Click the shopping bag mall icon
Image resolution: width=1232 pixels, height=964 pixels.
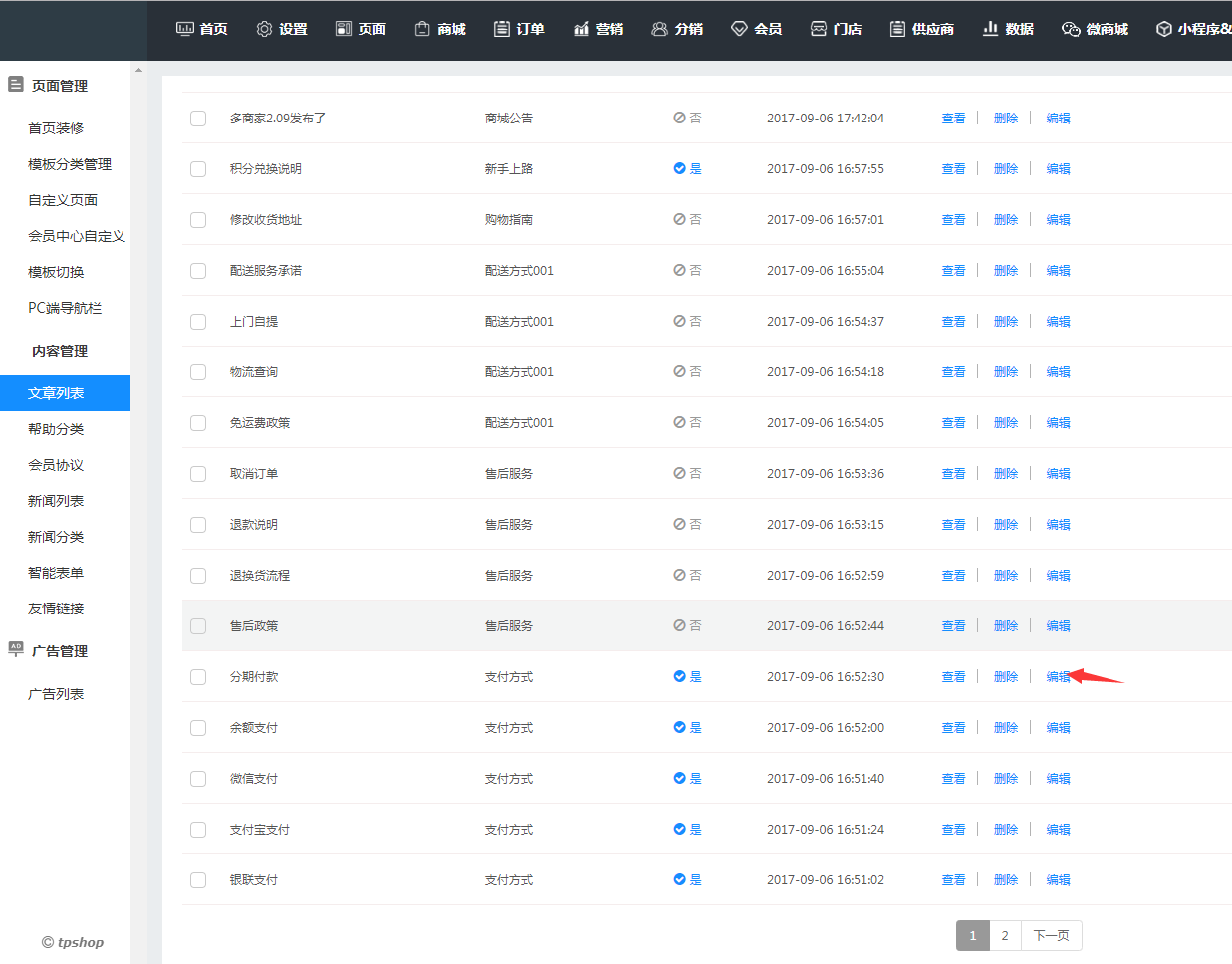point(422,29)
